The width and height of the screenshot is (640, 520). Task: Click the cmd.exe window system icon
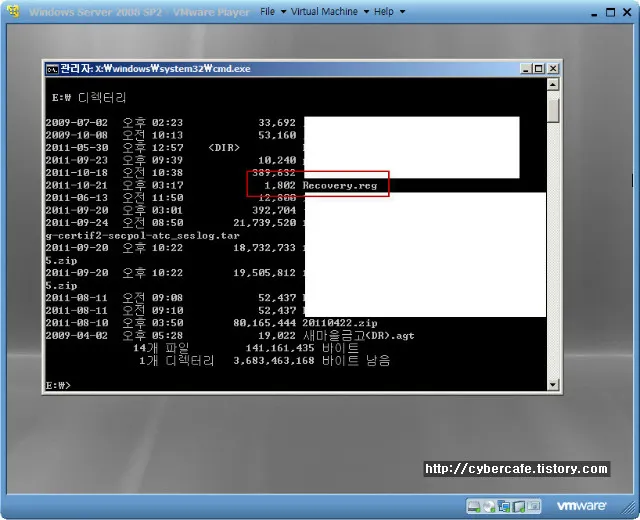[52, 69]
